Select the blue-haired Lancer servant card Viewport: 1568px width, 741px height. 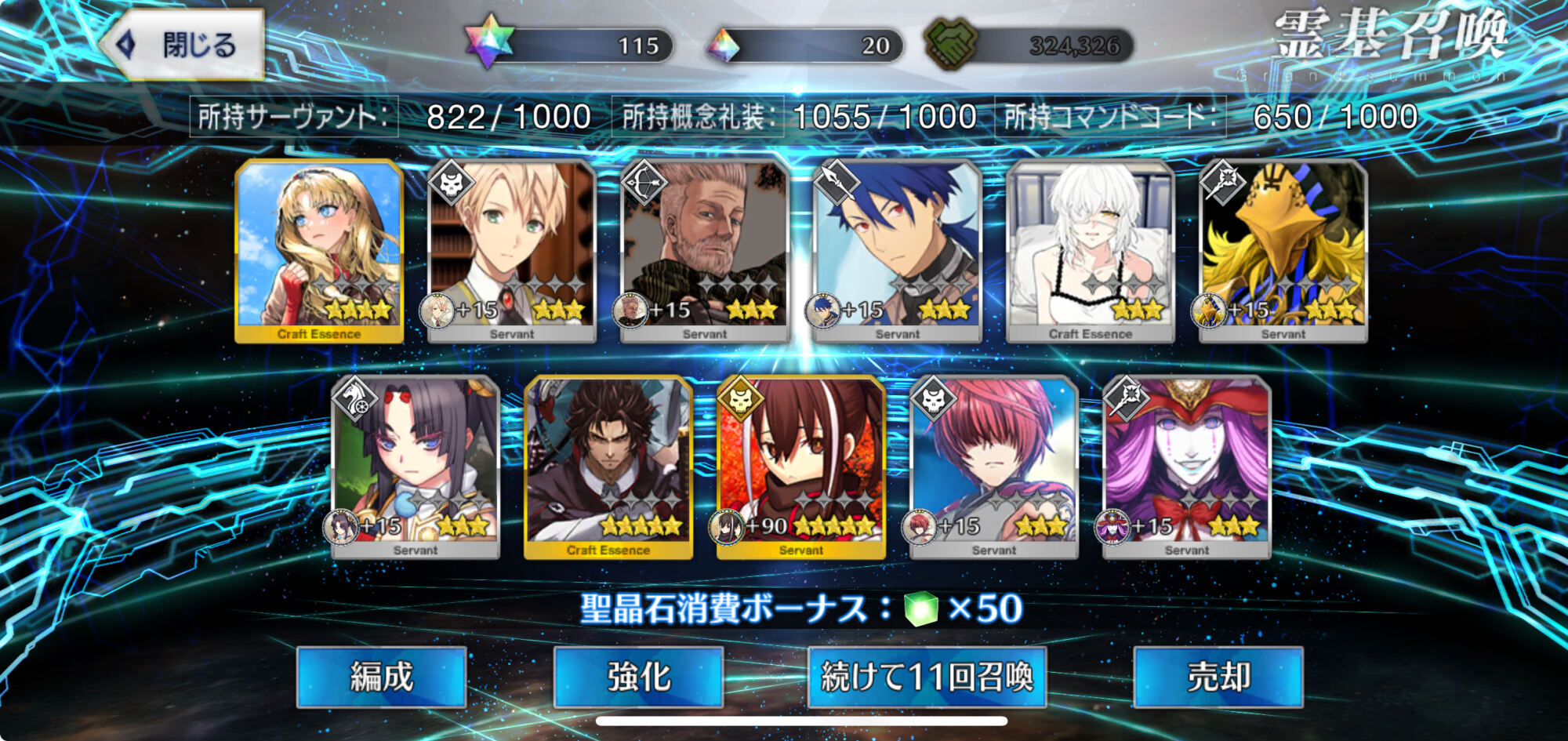pos(898,251)
